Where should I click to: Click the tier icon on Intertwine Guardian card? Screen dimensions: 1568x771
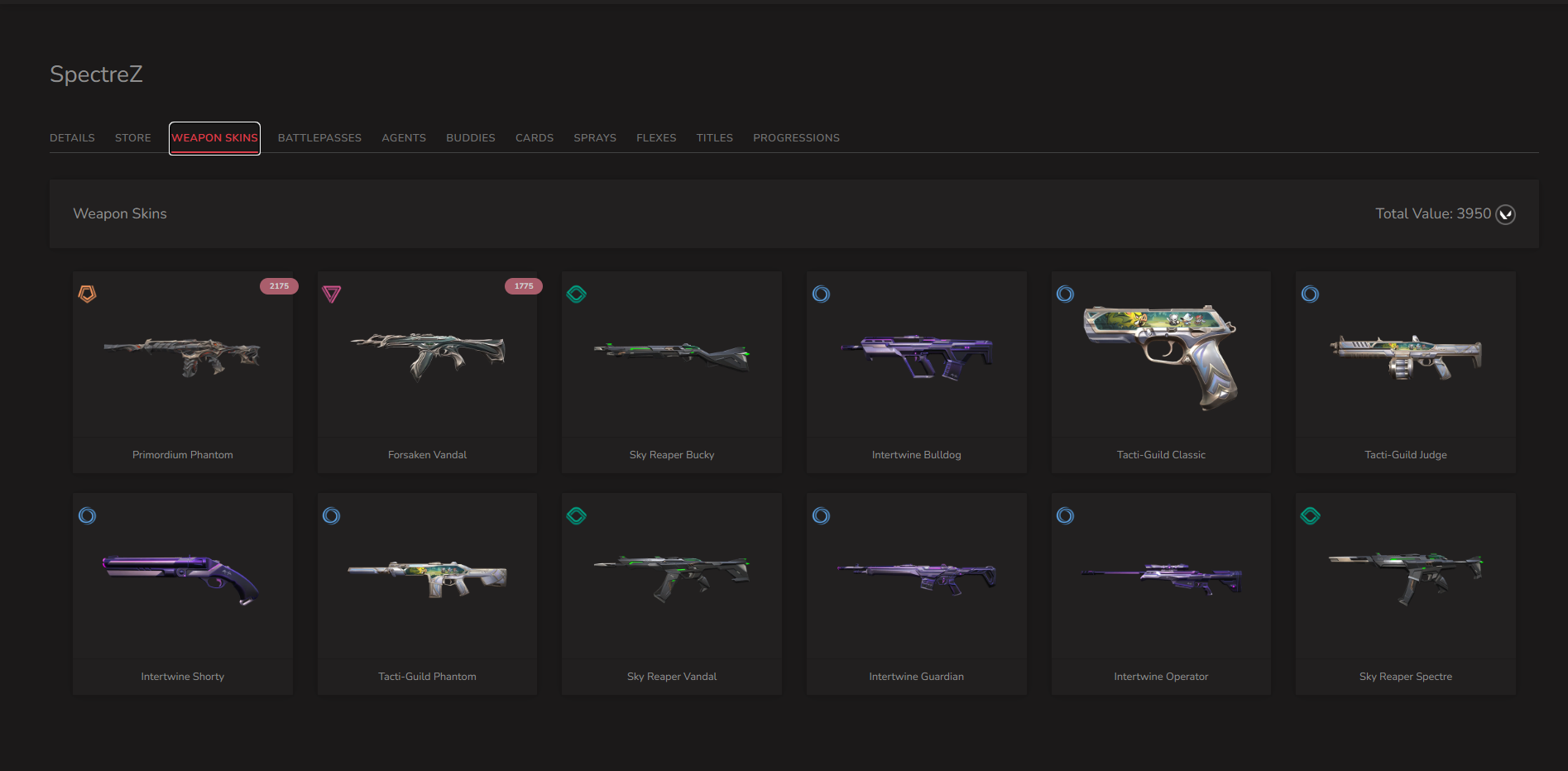(821, 516)
